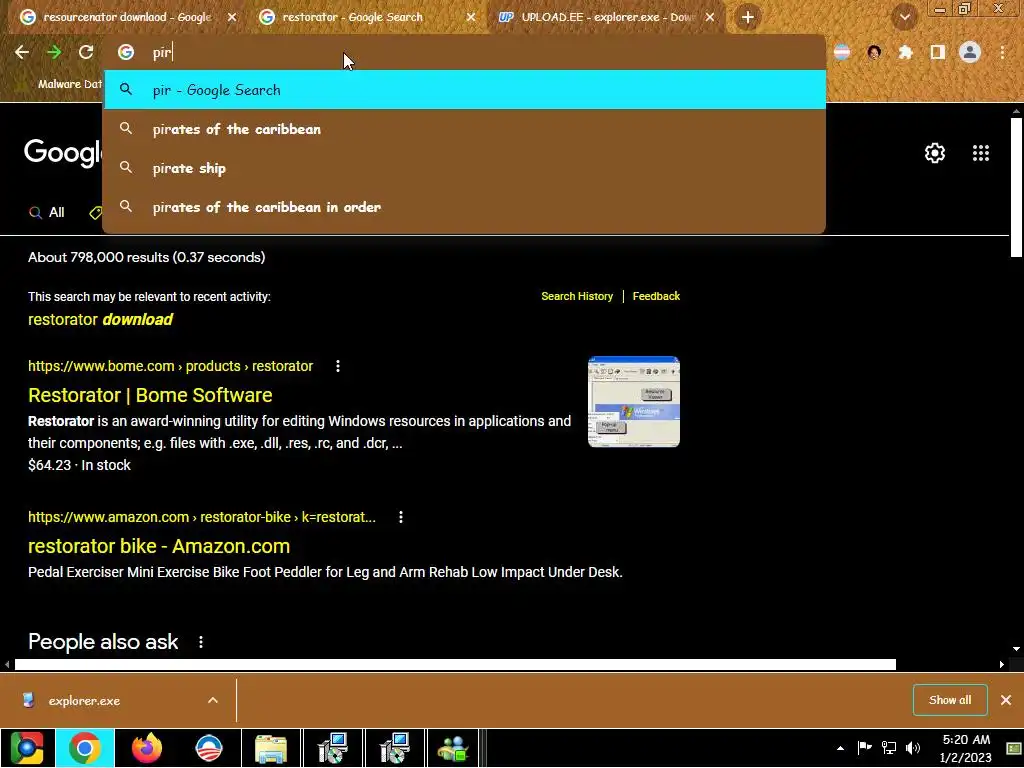Open the Feedback link
This screenshot has height=768, width=1024.
[x=656, y=296]
